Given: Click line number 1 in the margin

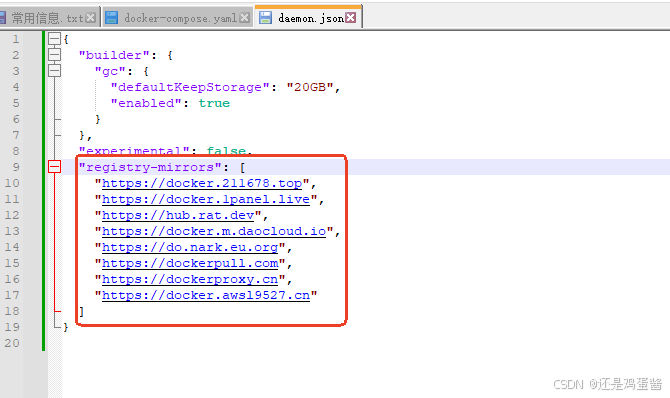Looking at the screenshot, I should pyautogui.click(x=16, y=39).
